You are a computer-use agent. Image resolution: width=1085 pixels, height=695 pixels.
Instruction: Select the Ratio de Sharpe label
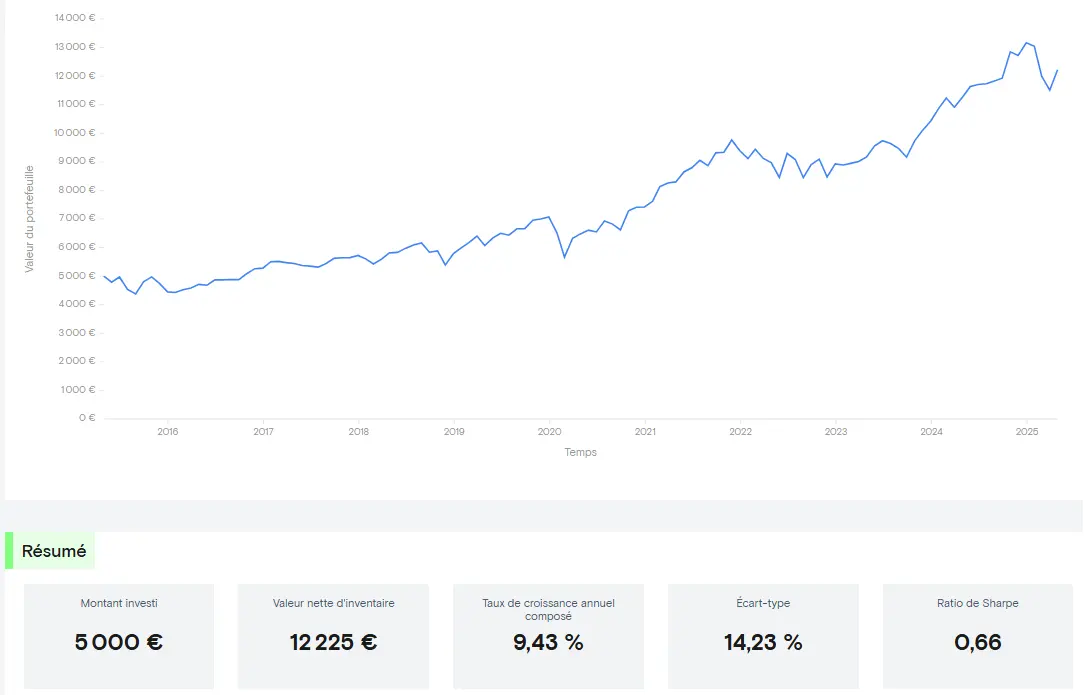point(978,603)
